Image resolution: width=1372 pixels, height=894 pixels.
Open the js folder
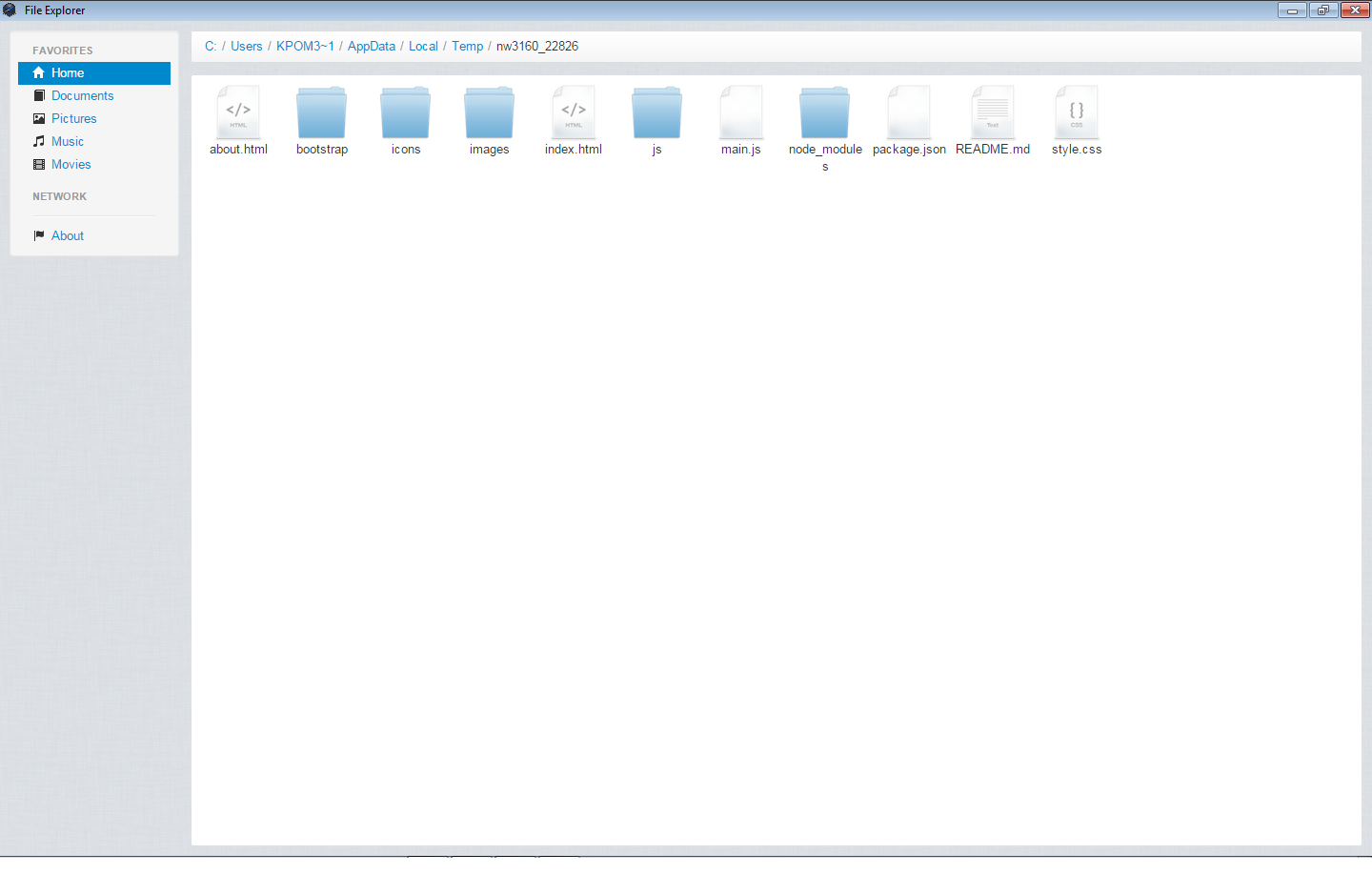click(656, 113)
